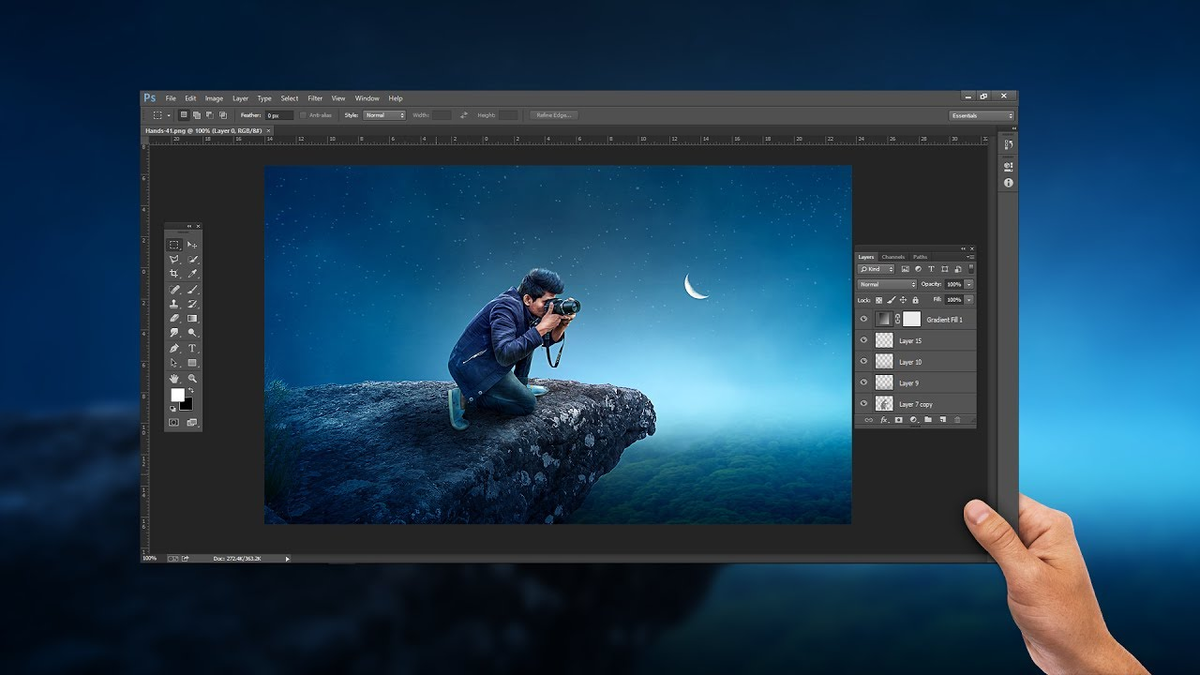This screenshot has width=1200, height=675.
Task: Select the Polygonal Lasso tool
Action: (174, 259)
